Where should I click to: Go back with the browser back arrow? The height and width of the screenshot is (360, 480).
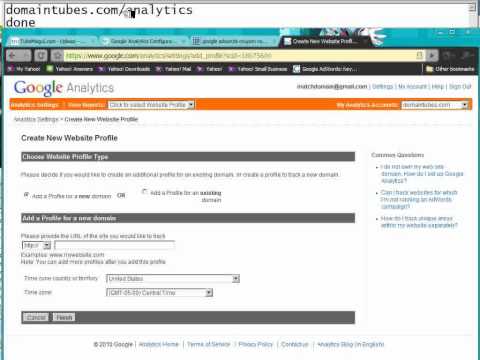click(x=13, y=55)
